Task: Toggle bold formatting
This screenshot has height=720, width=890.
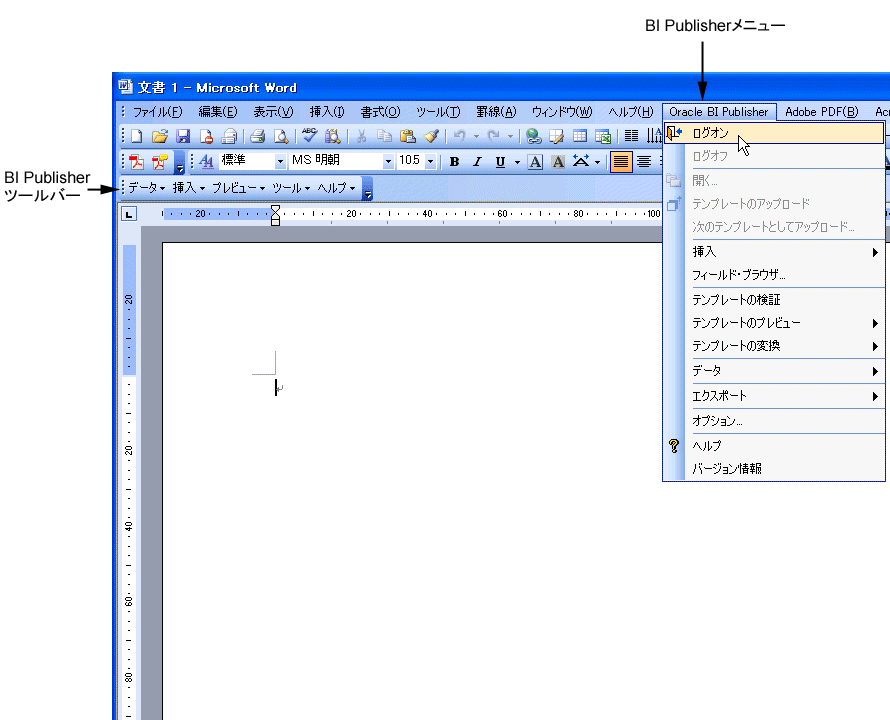Action: 454,162
